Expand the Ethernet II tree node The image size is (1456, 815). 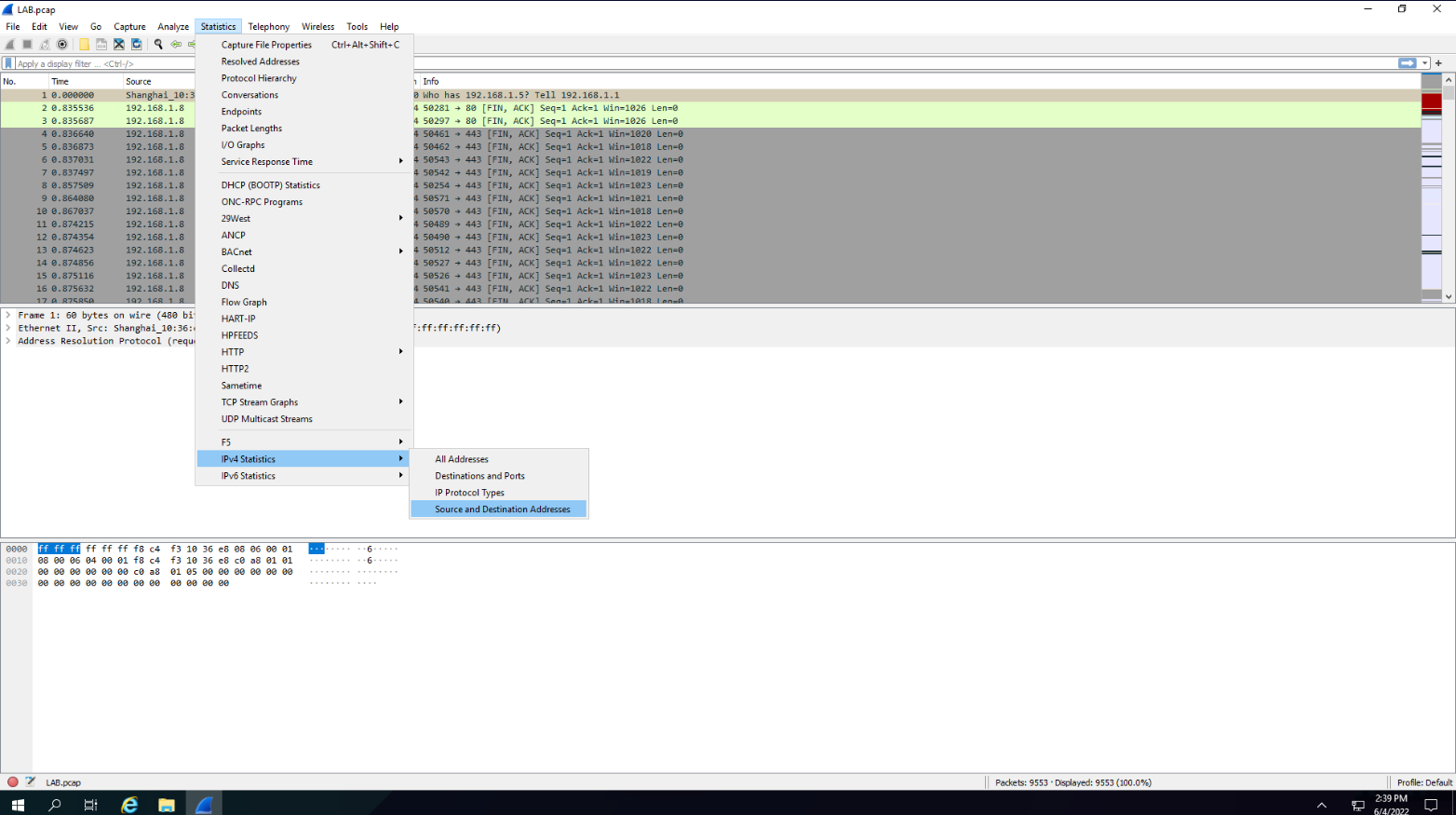tap(8, 328)
